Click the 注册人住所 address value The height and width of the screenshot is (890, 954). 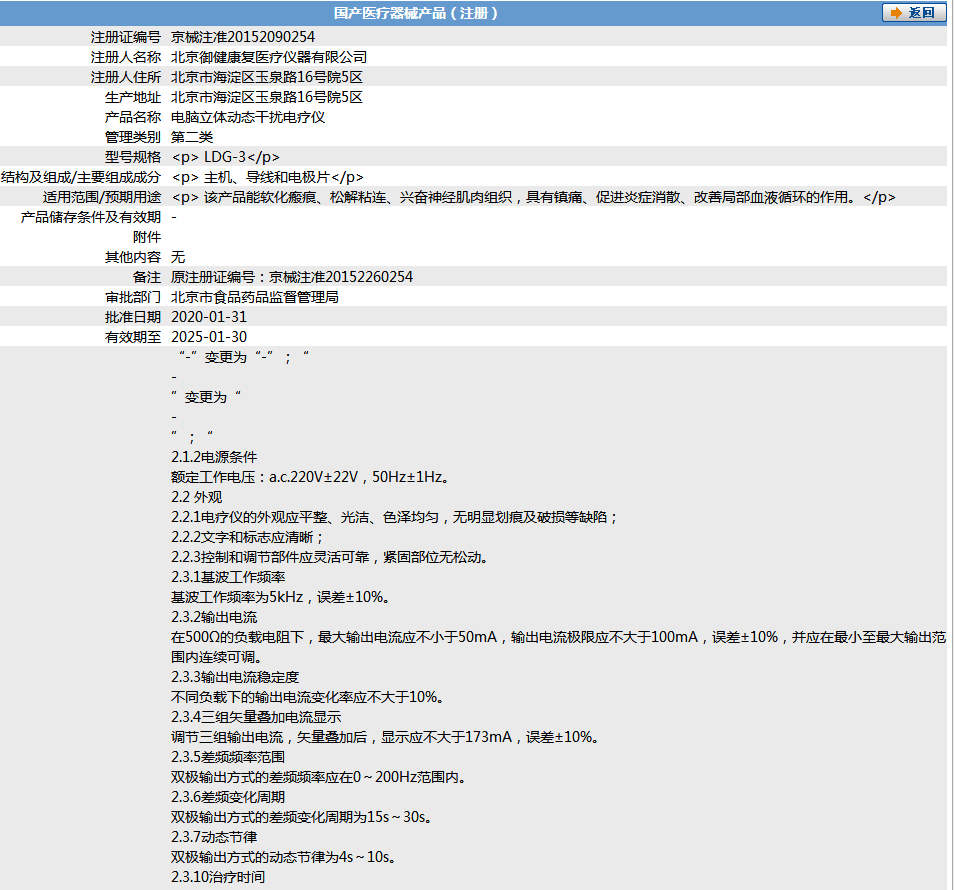[x=266, y=77]
